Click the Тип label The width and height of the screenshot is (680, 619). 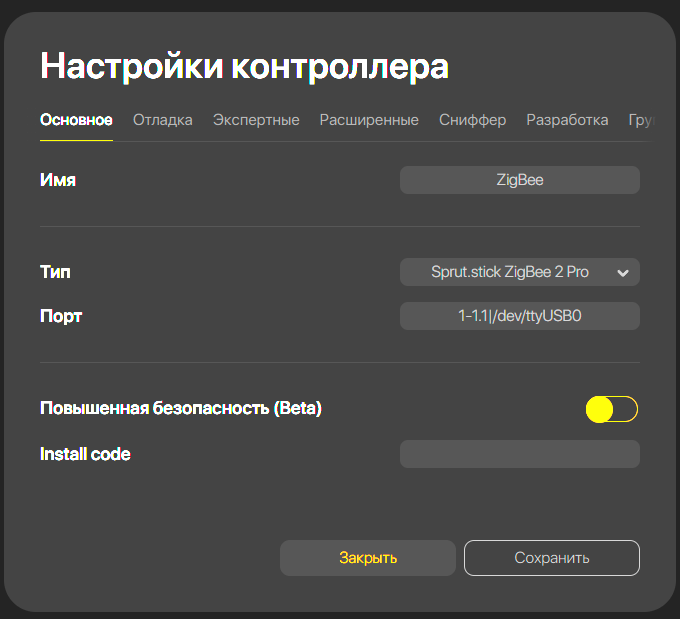point(55,272)
